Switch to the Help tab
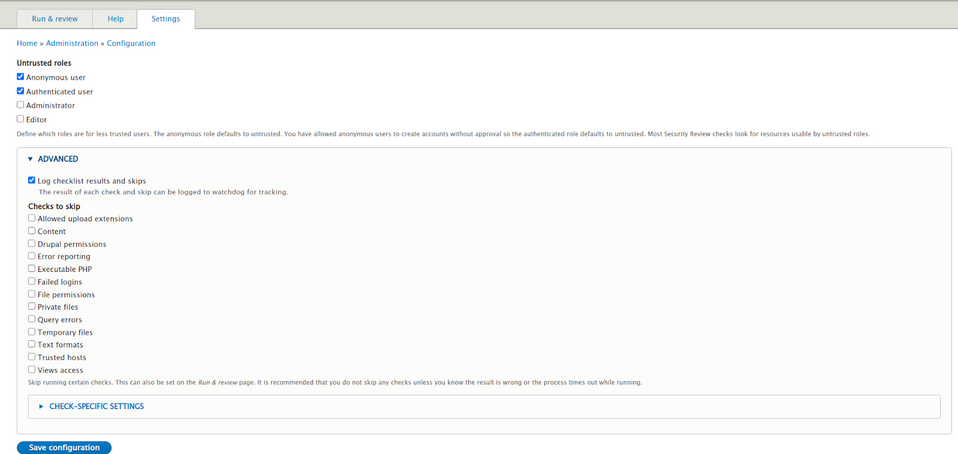 [115, 19]
